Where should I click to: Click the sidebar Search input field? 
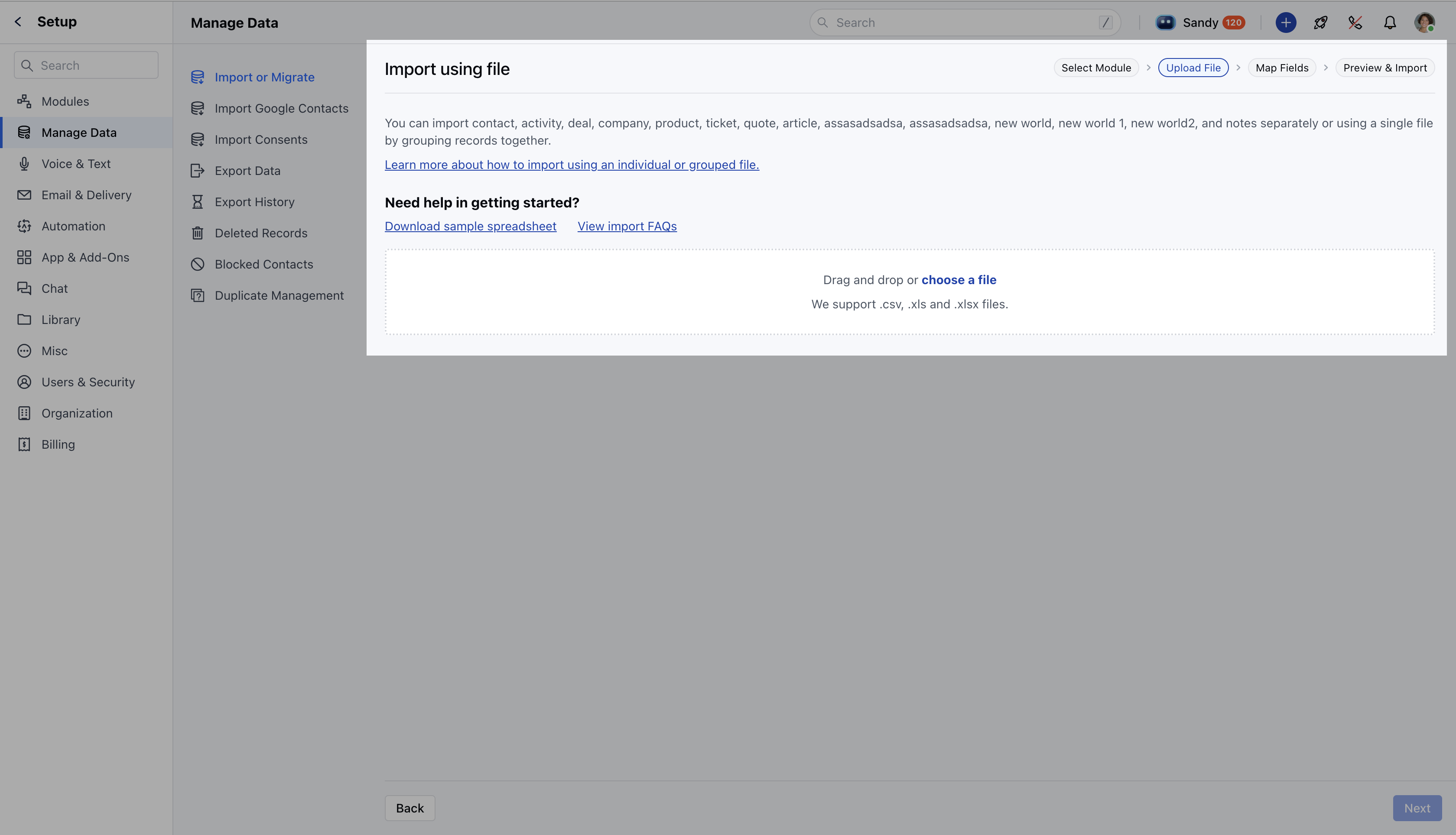pyautogui.click(x=86, y=65)
